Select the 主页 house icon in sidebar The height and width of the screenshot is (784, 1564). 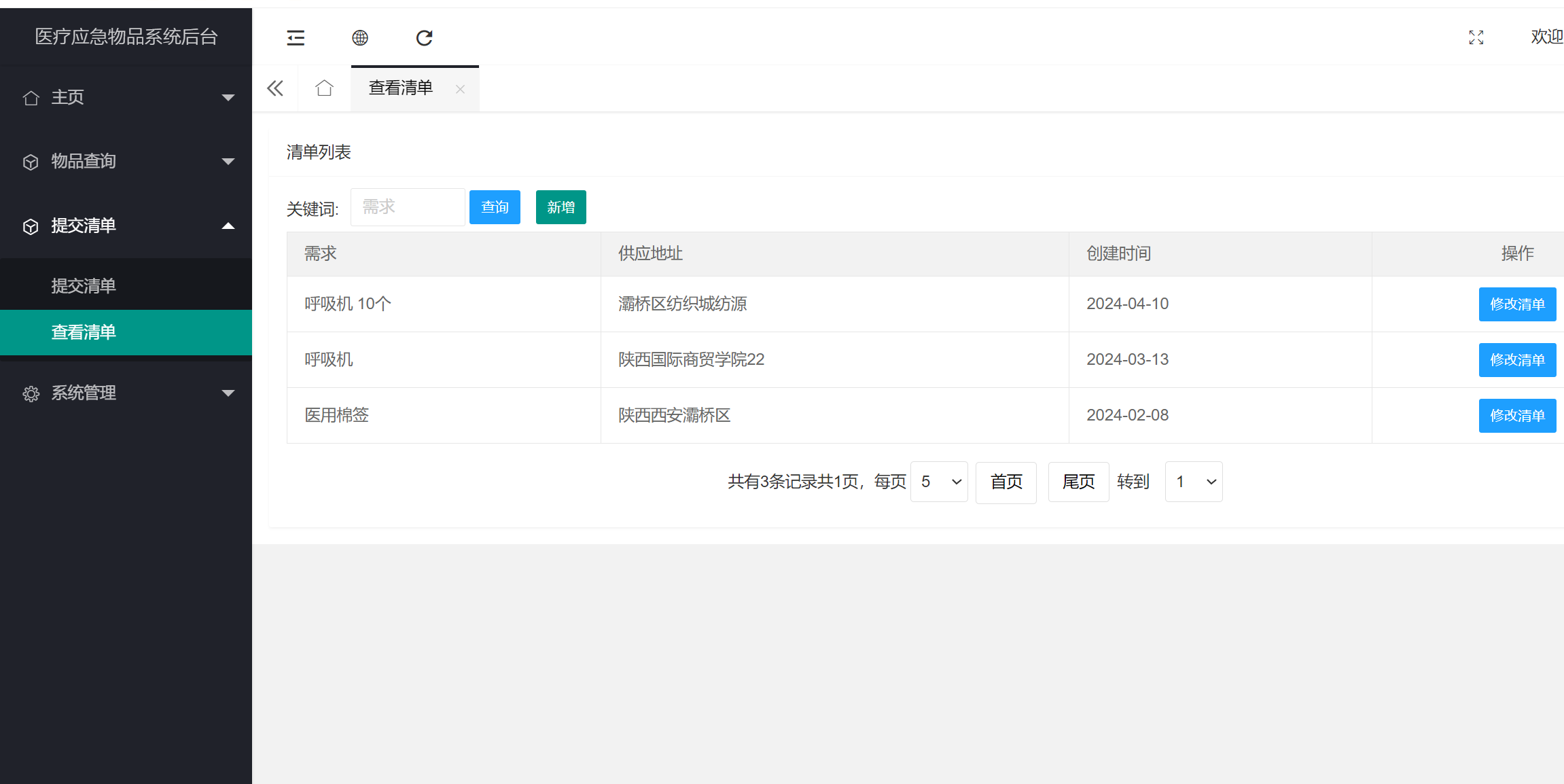click(31, 97)
